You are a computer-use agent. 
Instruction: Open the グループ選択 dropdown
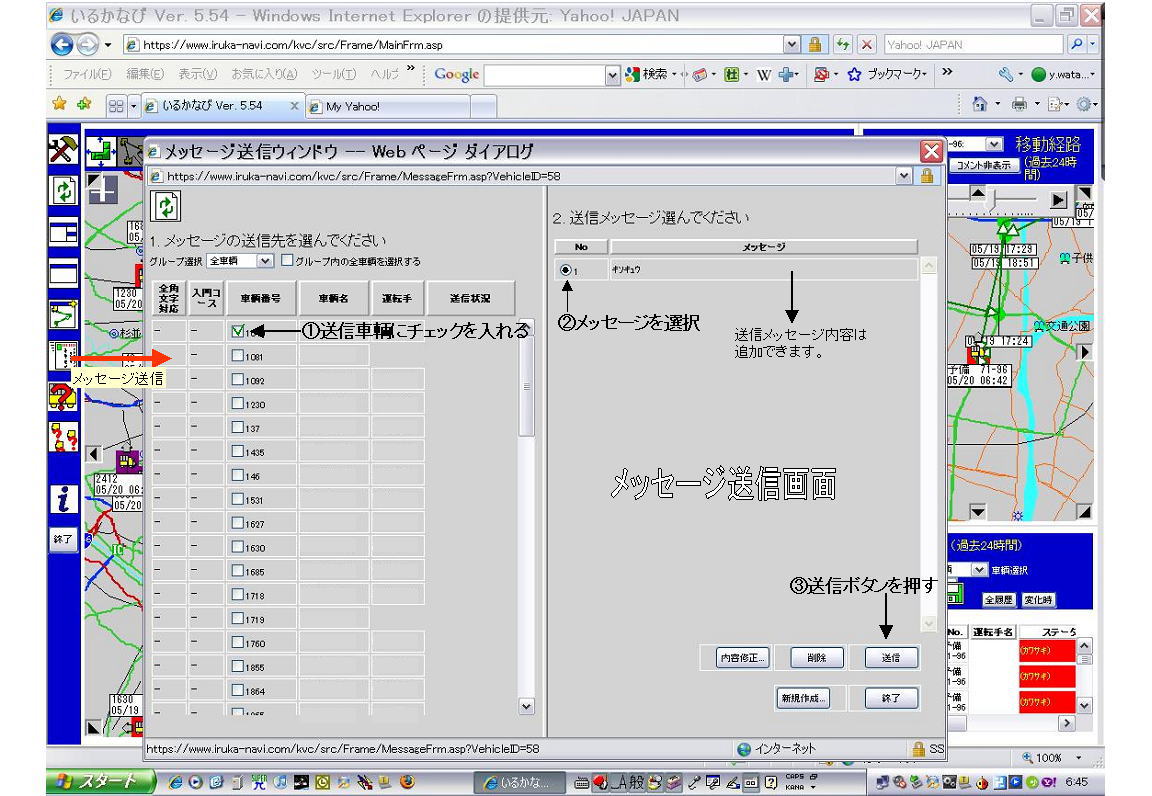click(x=264, y=261)
